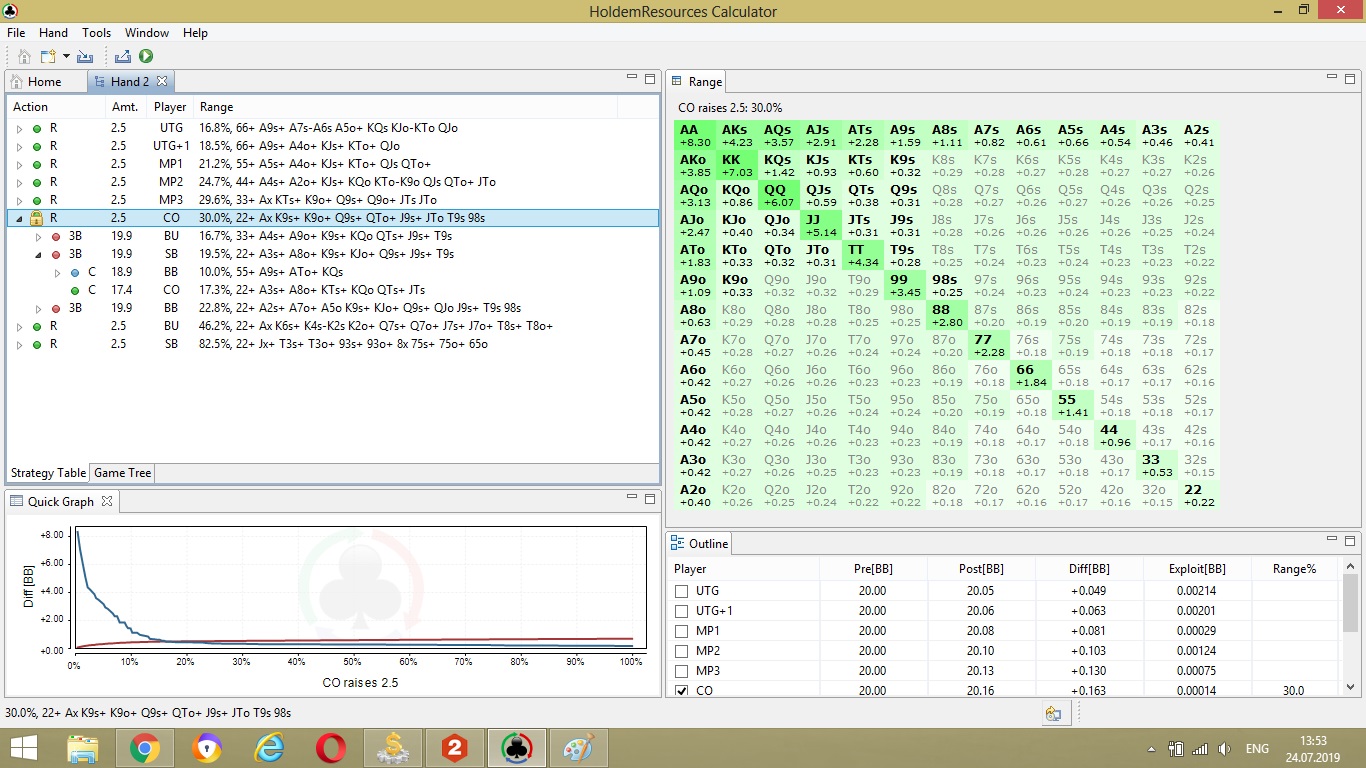Click the Exploit[BB] column header

coord(1198,569)
